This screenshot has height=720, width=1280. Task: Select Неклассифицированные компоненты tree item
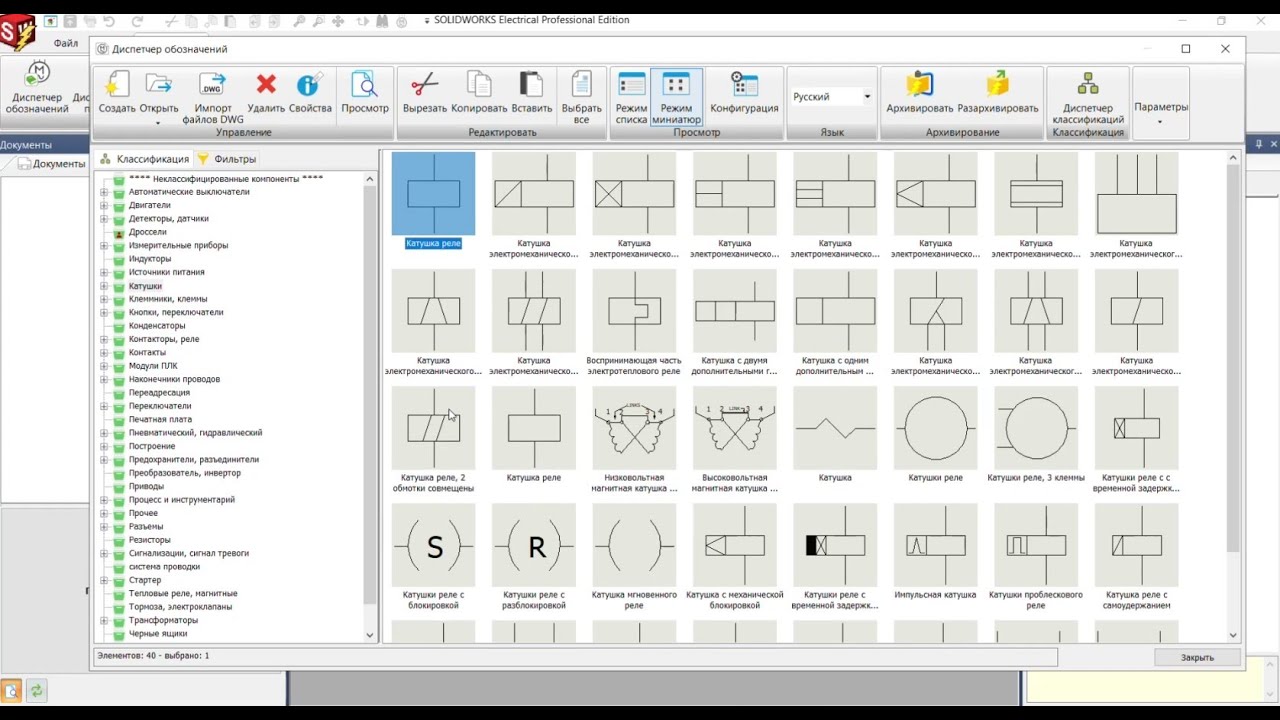[x=226, y=179]
